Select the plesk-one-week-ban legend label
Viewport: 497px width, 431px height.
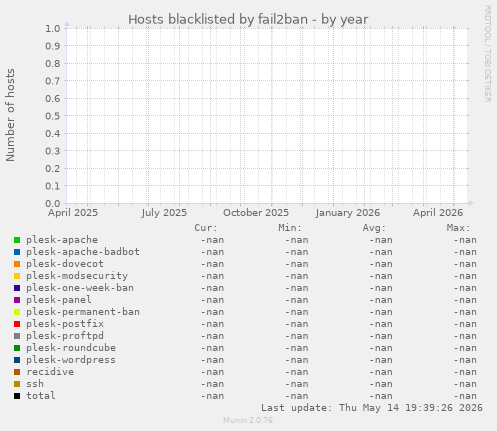pyautogui.click(x=80, y=288)
